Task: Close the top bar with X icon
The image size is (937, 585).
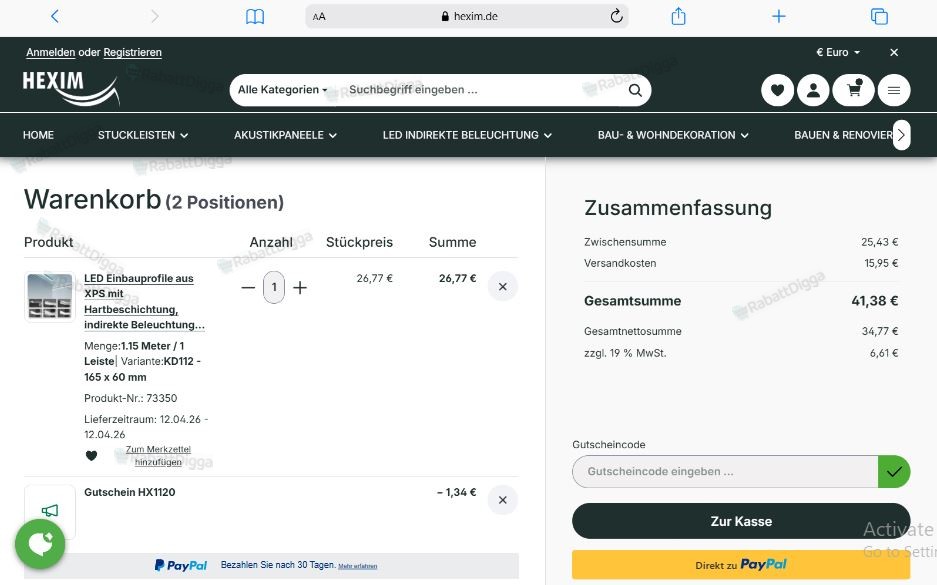Action: tap(894, 53)
